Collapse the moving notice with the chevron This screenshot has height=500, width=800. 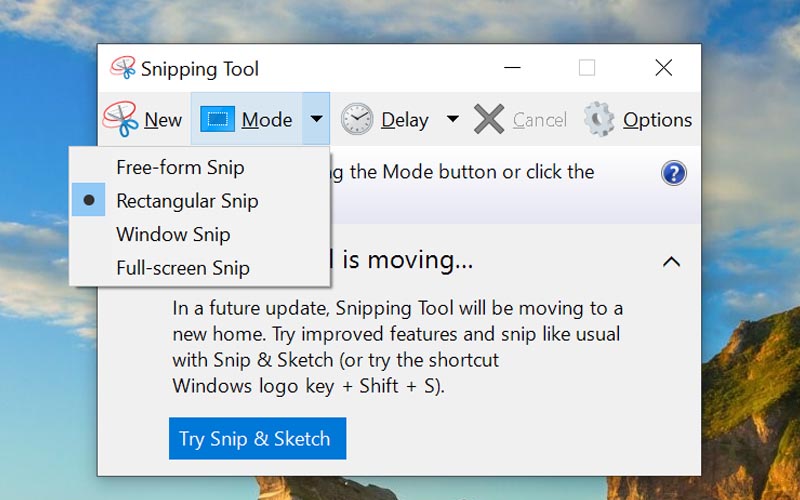pos(671,262)
